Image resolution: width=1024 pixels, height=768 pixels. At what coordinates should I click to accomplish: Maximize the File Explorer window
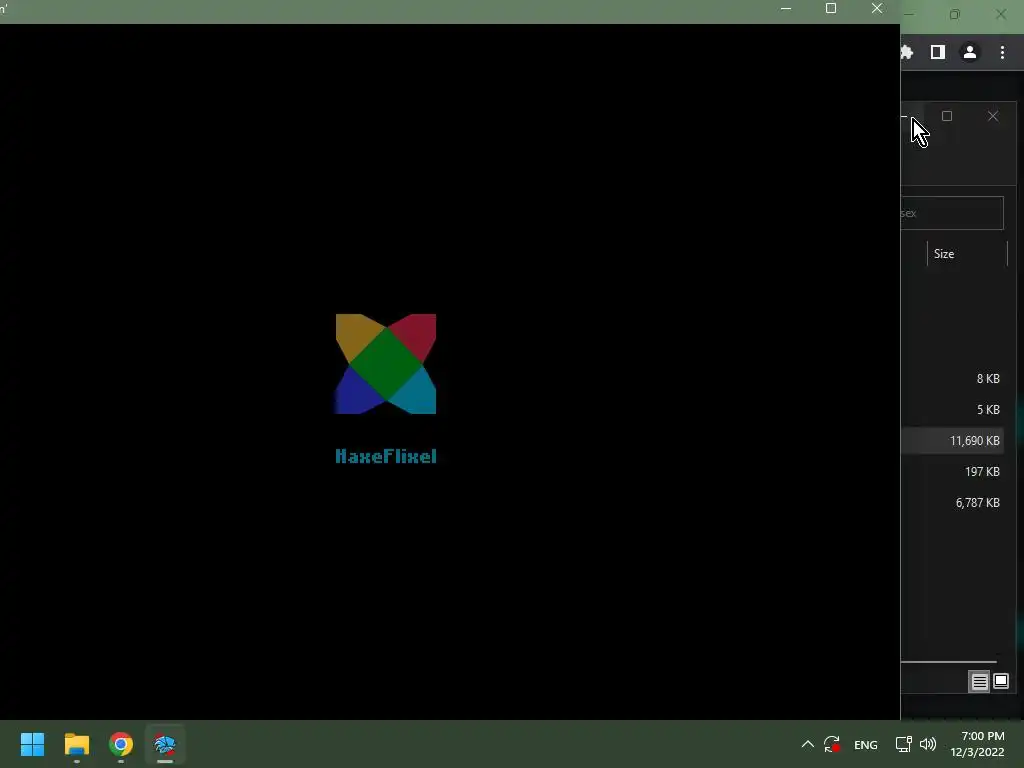pos(947,116)
